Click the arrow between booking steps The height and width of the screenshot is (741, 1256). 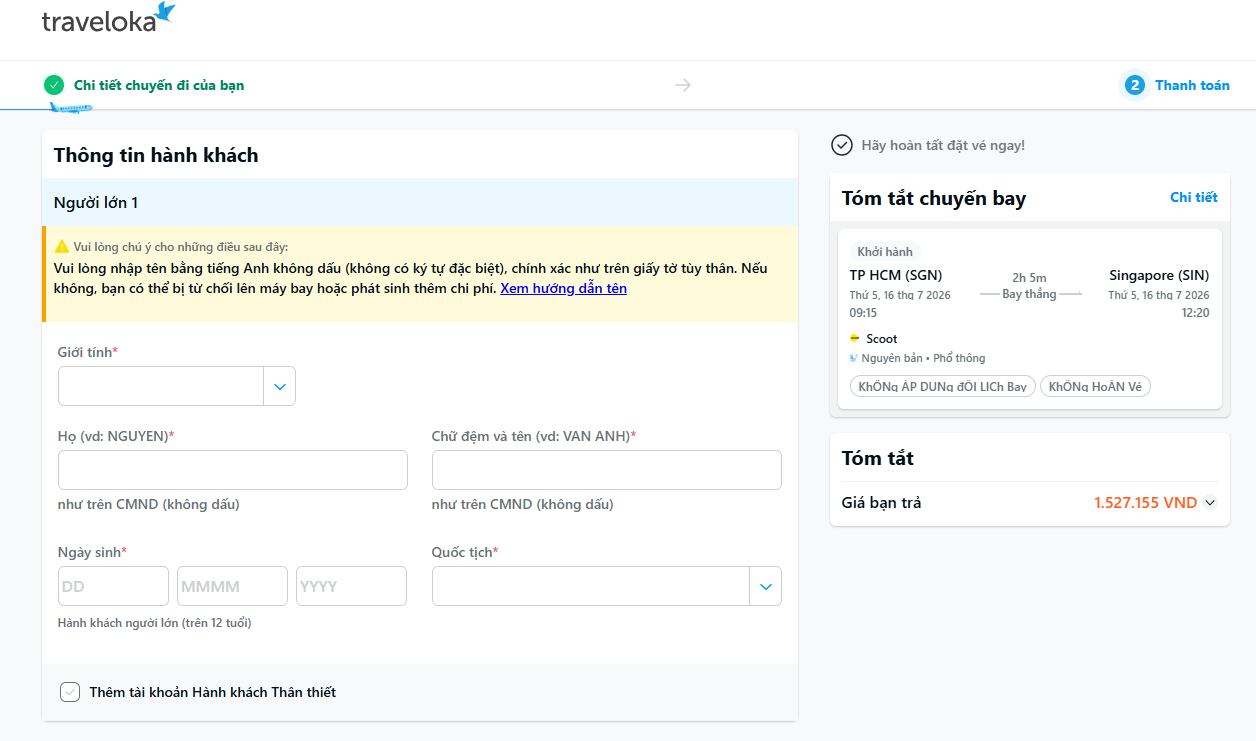(x=683, y=85)
